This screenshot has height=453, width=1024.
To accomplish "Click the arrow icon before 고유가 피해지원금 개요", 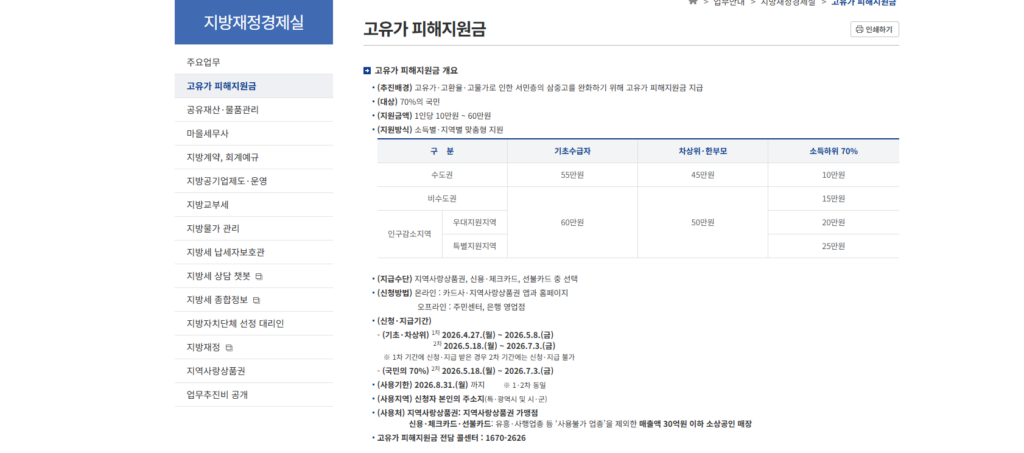I will click(367, 70).
